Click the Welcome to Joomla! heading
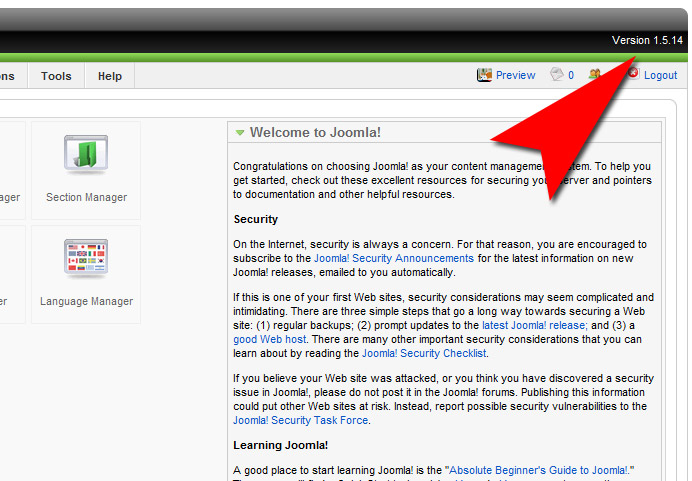This screenshot has height=481, width=692. coord(315,132)
